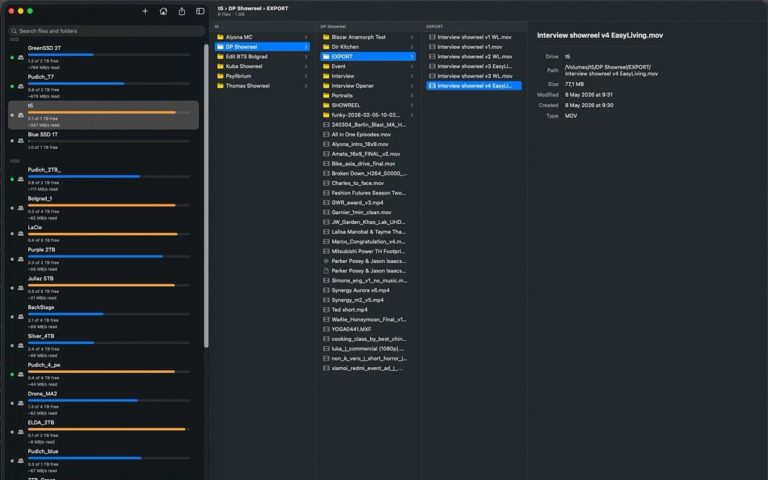Select Bike_asia_drive_final.mov
The width and height of the screenshot is (768, 480).
[368, 164]
